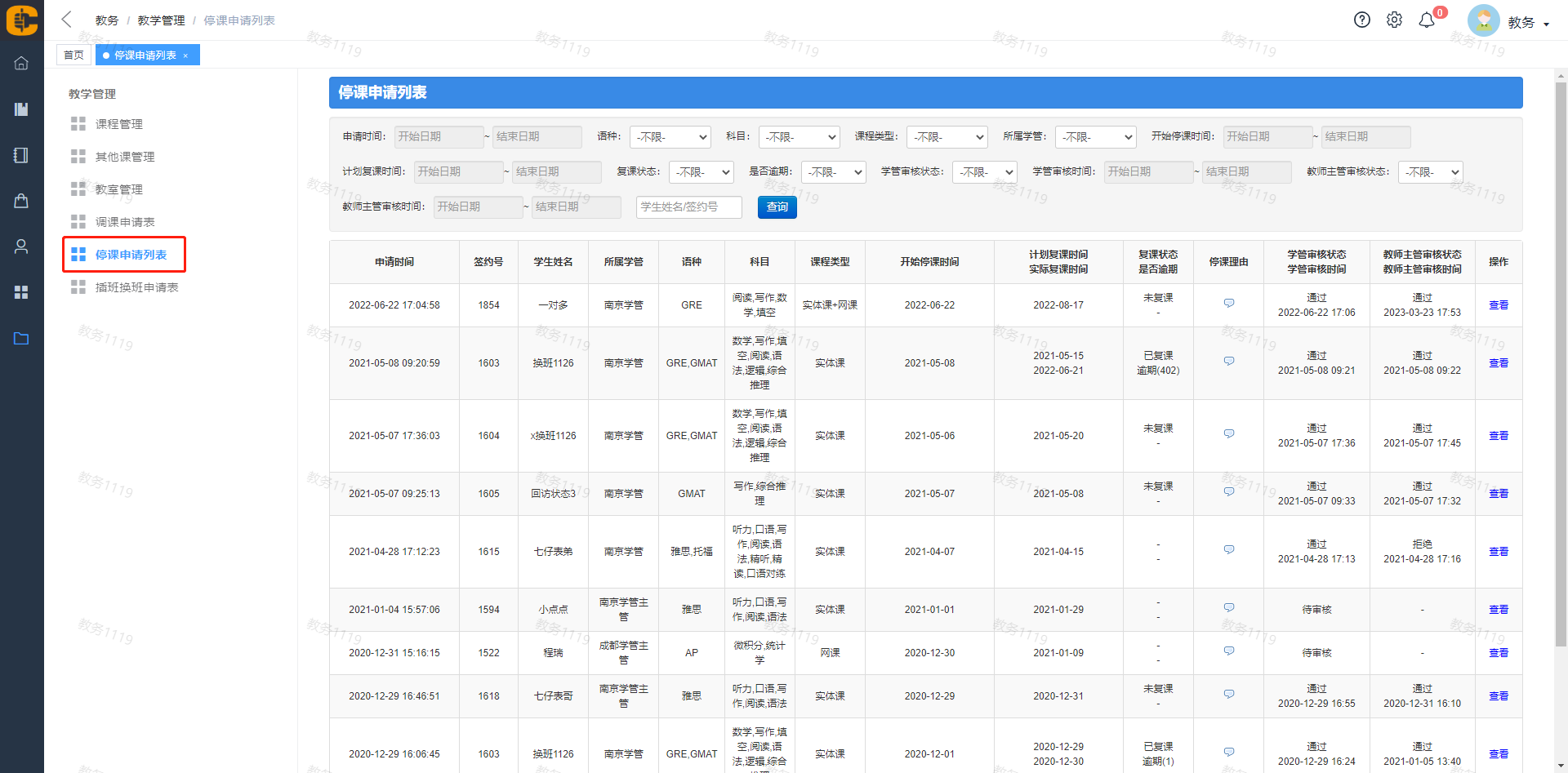Screen dimensions: 1568x773
Task: Open 课程管理 in the sidebar menu
Action: [x=118, y=124]
